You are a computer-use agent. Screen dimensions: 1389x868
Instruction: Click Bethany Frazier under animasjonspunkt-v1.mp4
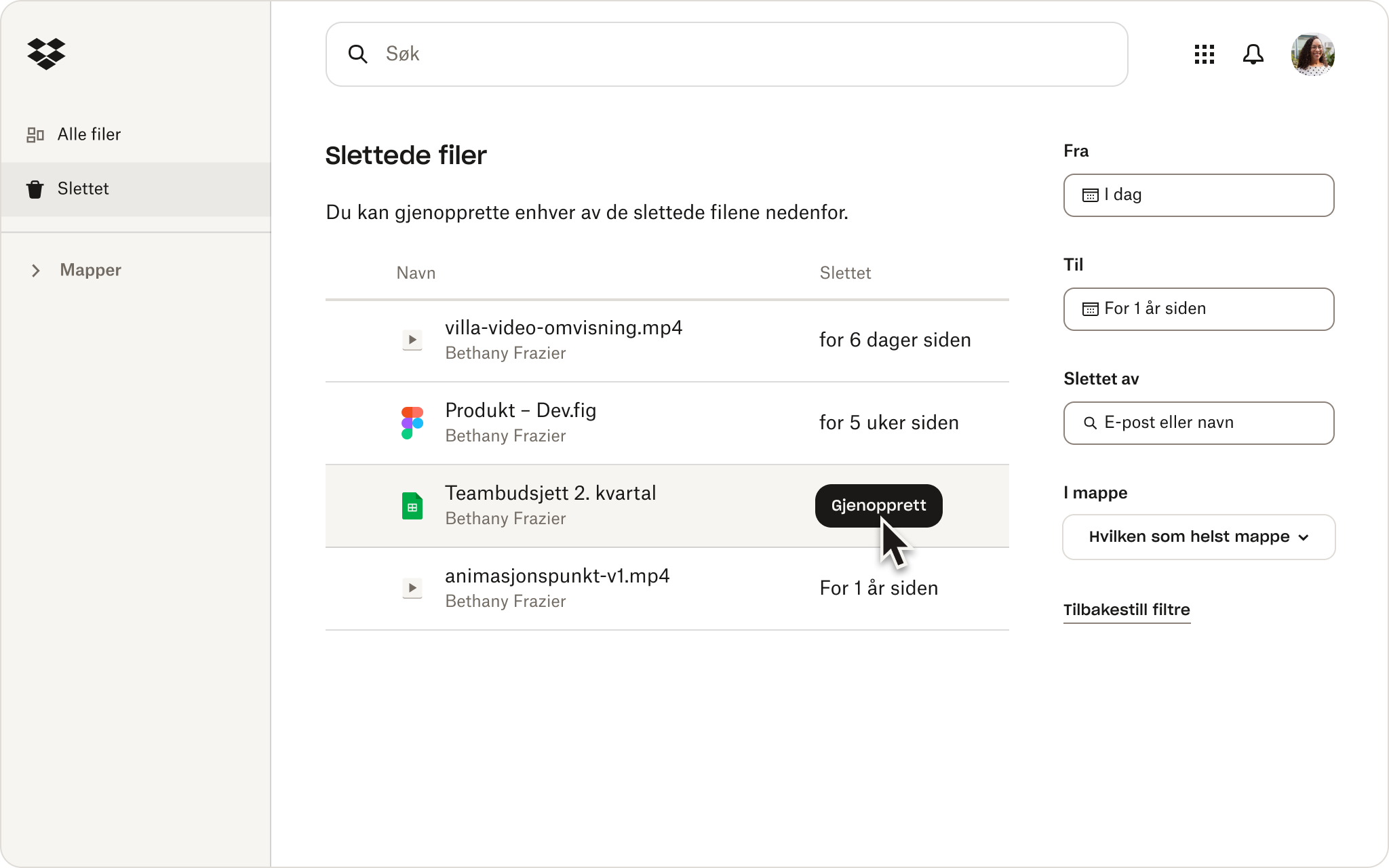(505, 601)
